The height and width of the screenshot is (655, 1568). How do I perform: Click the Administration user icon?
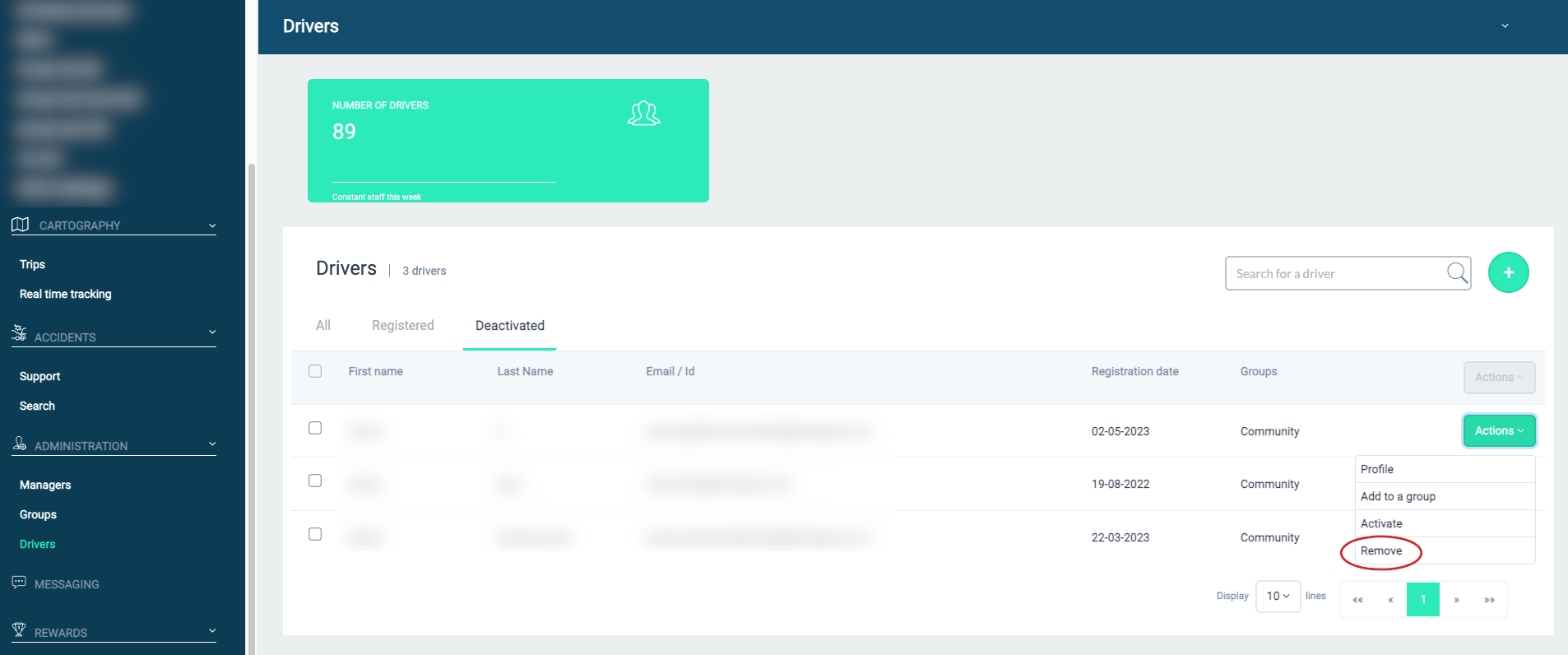(20, 444)
